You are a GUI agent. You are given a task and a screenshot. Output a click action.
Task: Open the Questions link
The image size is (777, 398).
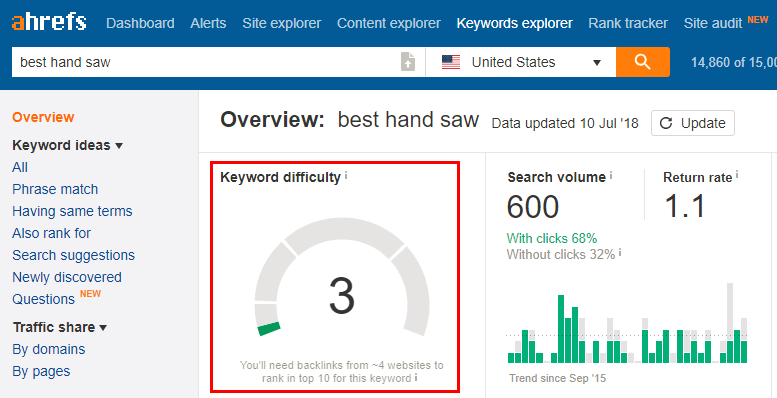[x=43, y=299]
